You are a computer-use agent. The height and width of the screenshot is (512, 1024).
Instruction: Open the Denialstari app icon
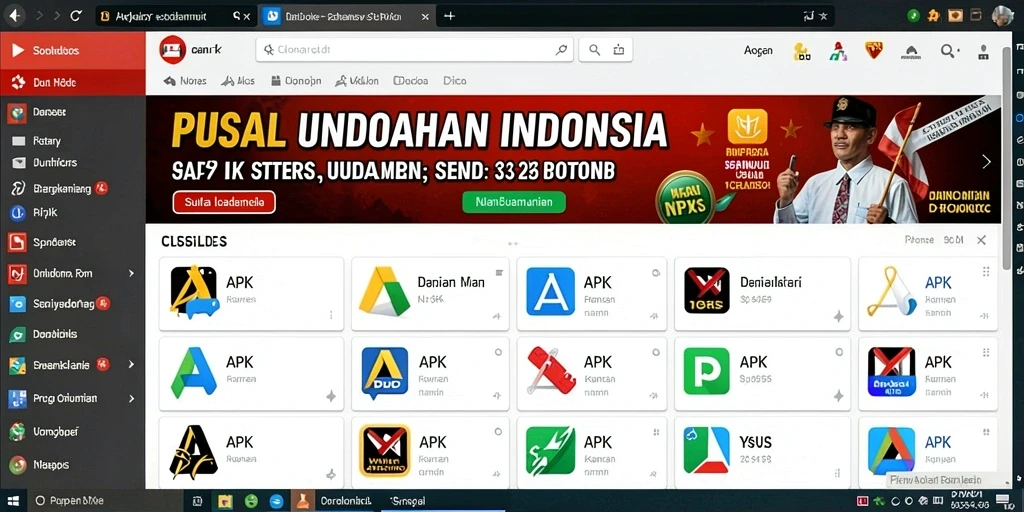pyautogui.click(x=707, y=290)
